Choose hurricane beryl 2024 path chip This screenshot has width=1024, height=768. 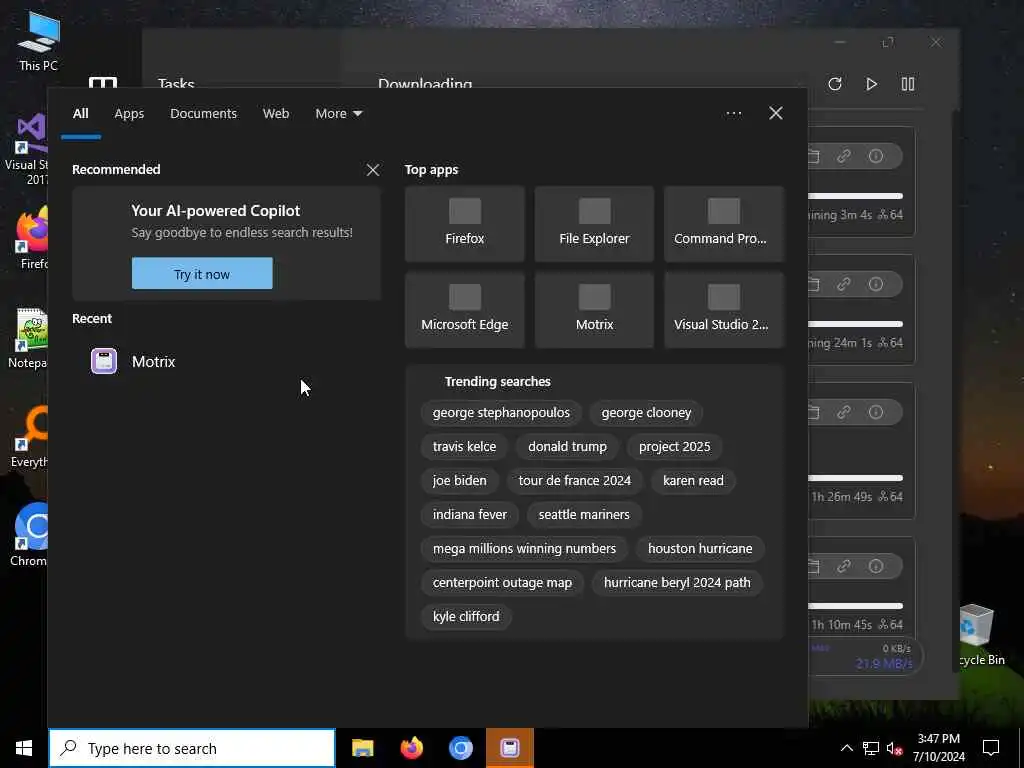tap(677, 583)
